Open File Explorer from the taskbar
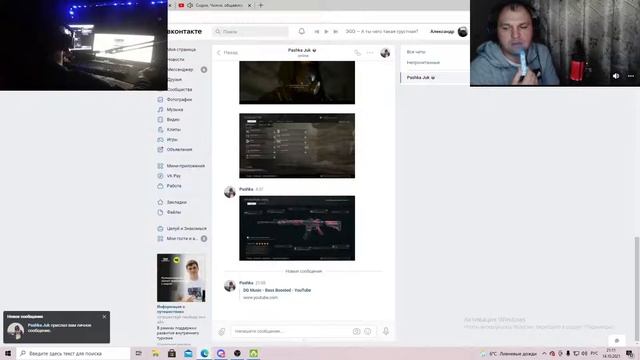The width and height of the screenshot is (640, 360). click(x=156, y=353)
